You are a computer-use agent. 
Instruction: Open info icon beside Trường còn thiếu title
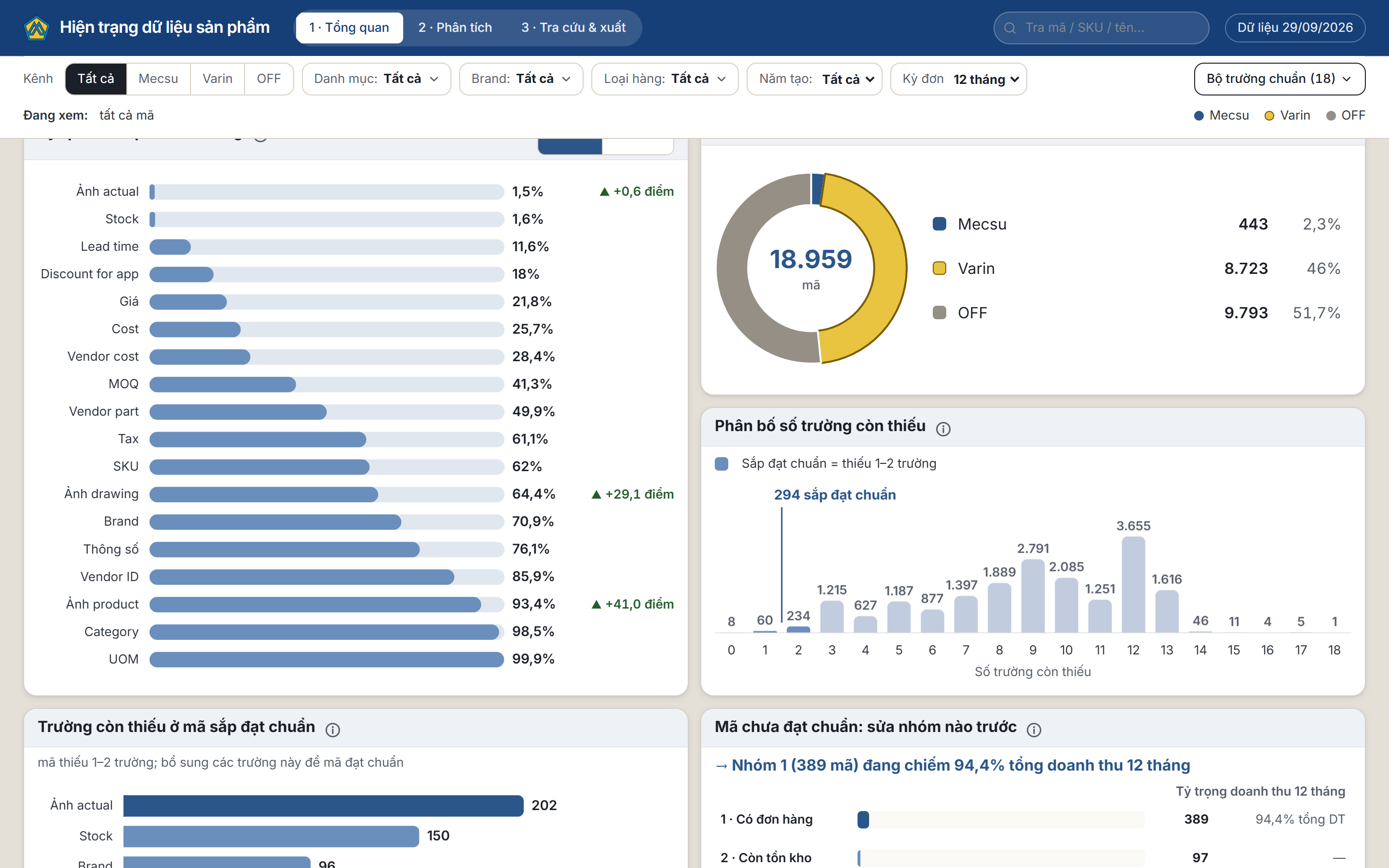[x=333, y=729]
